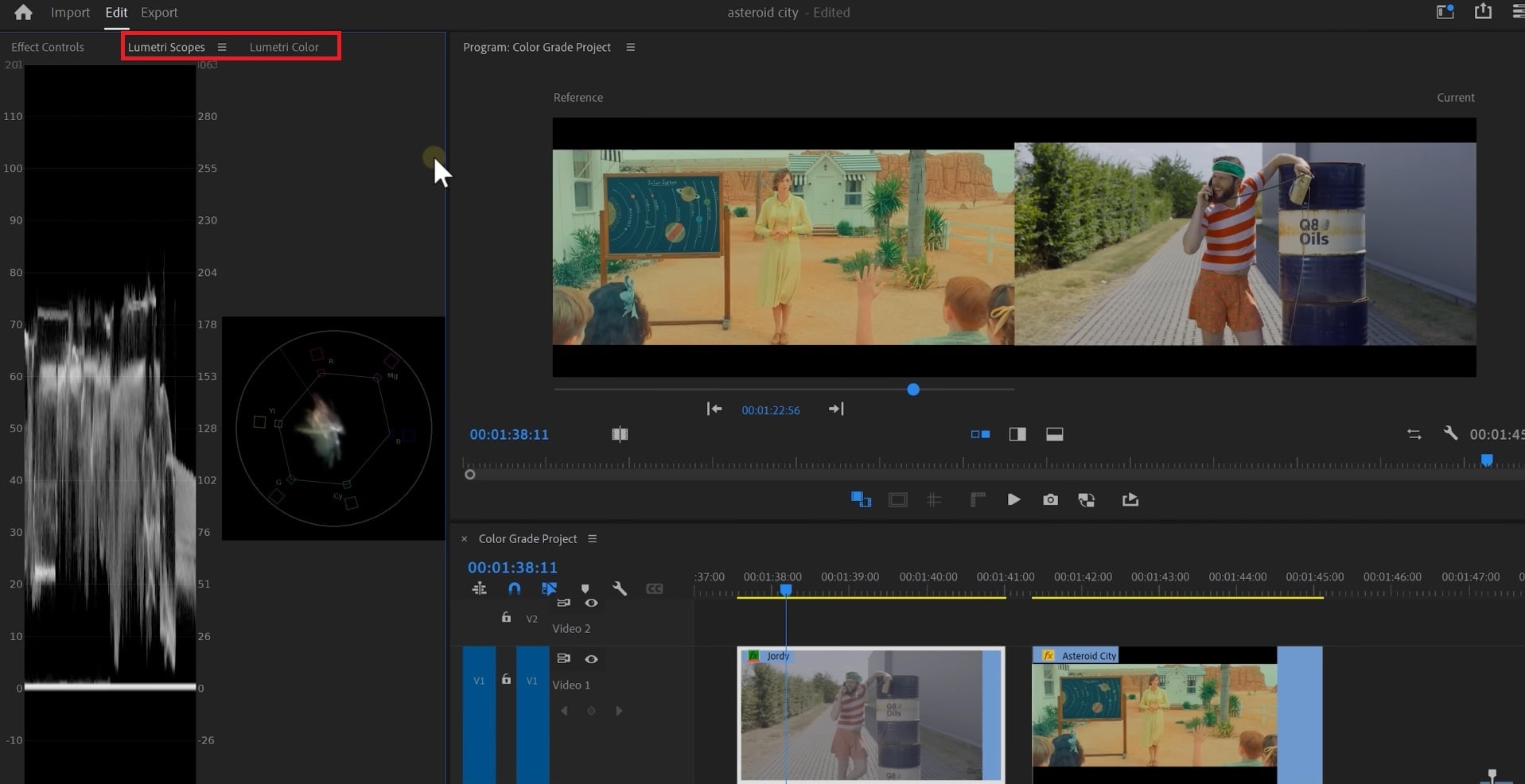Toggle Video 2 track eye visibility
This screenshot has width=1525, height=784.
pyautogui.click(x=591, y=603)
